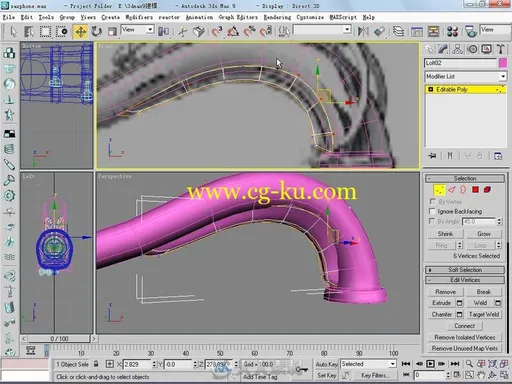This screenshot has width=512, height=384.
Task: Expand the Soft Selection rollout
Action: click(465, 270)
